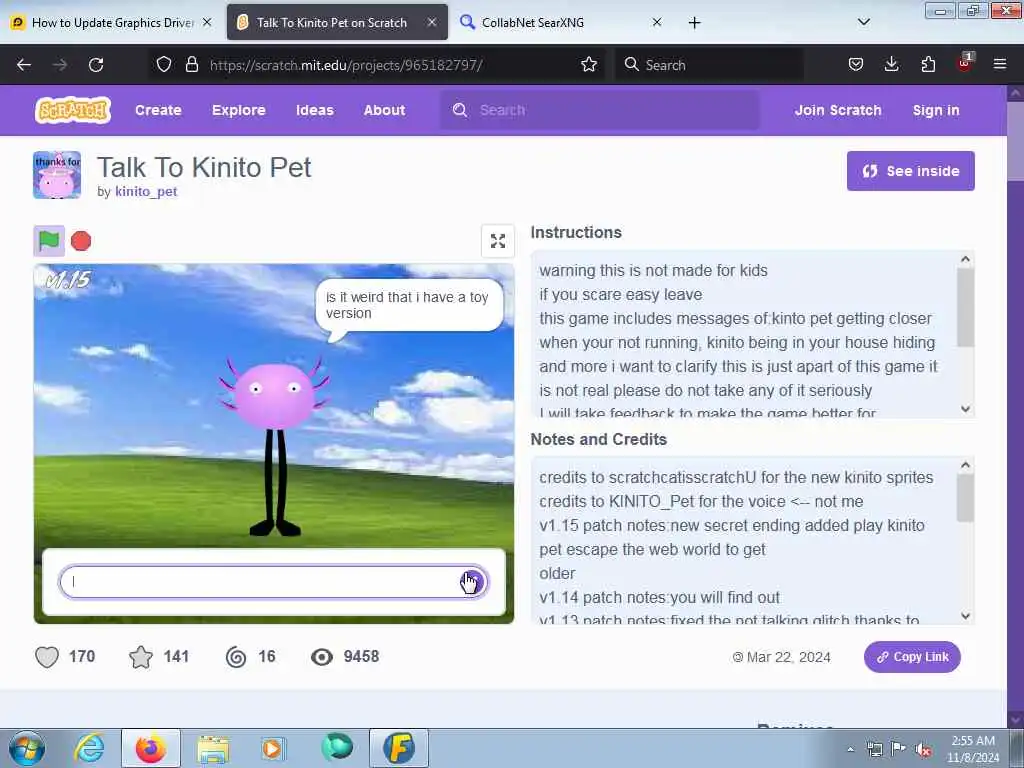Image resolution: width=1024 pixels, height=768 pixels.
Task: Click the muted volume tray icon
Action: [923, 750]
